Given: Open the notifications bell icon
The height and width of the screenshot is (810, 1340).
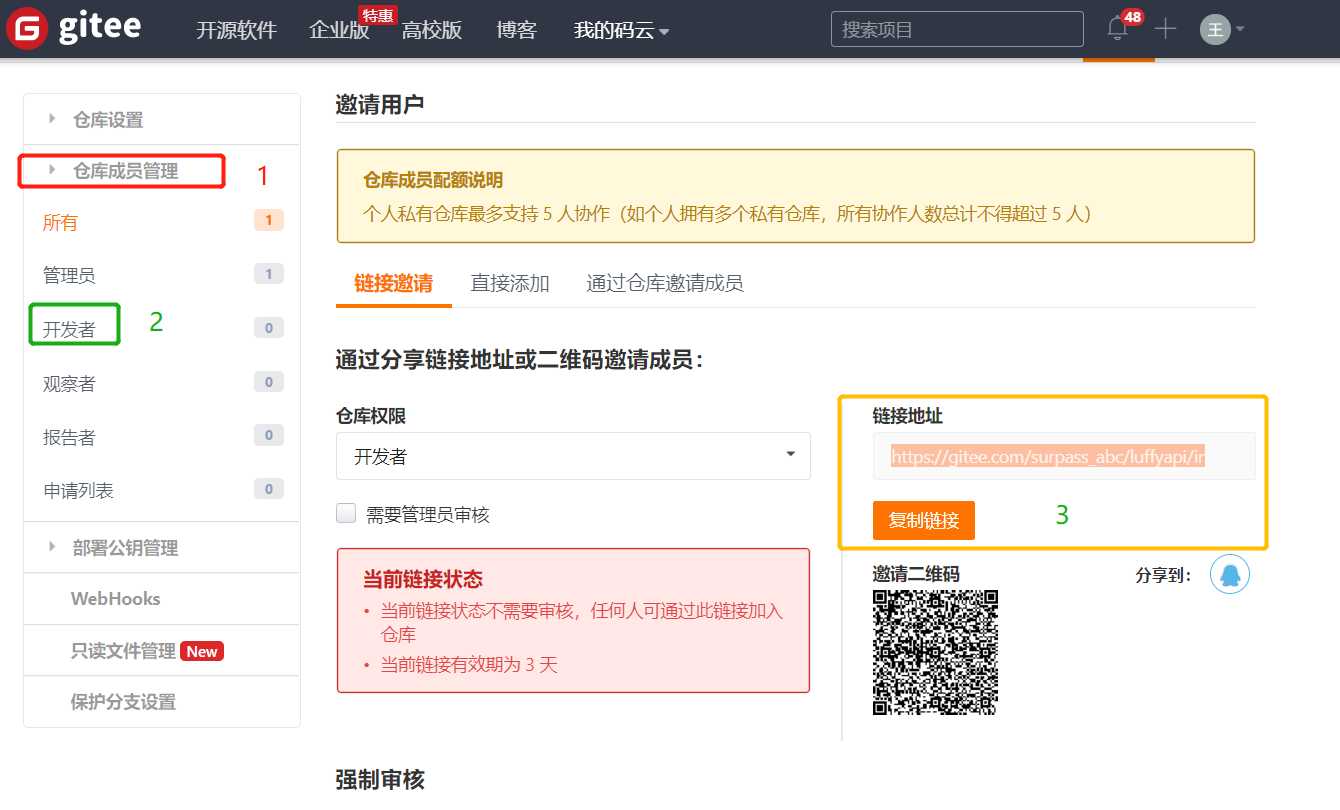Looking at the screenshot, I should (1118, 29).
